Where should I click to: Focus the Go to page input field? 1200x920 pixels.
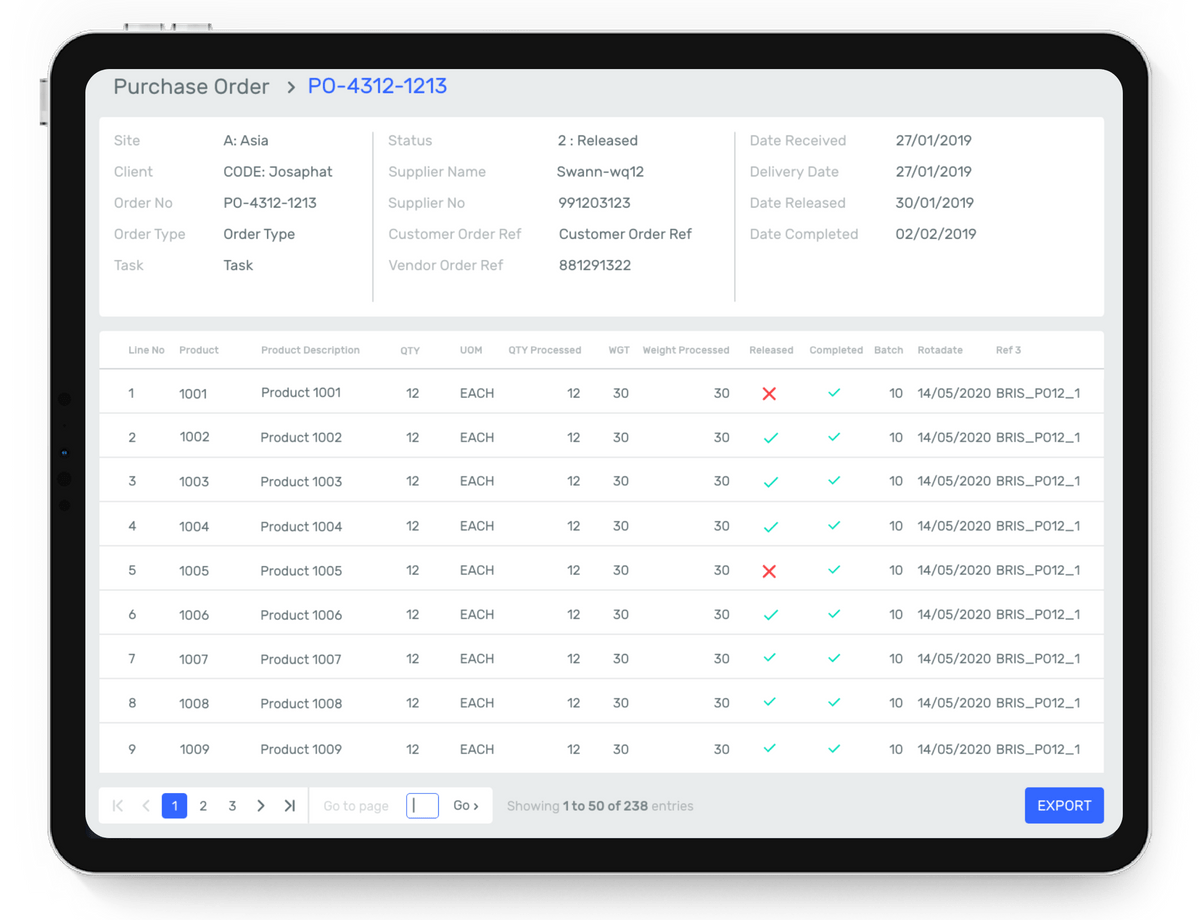tap(422, 806)
